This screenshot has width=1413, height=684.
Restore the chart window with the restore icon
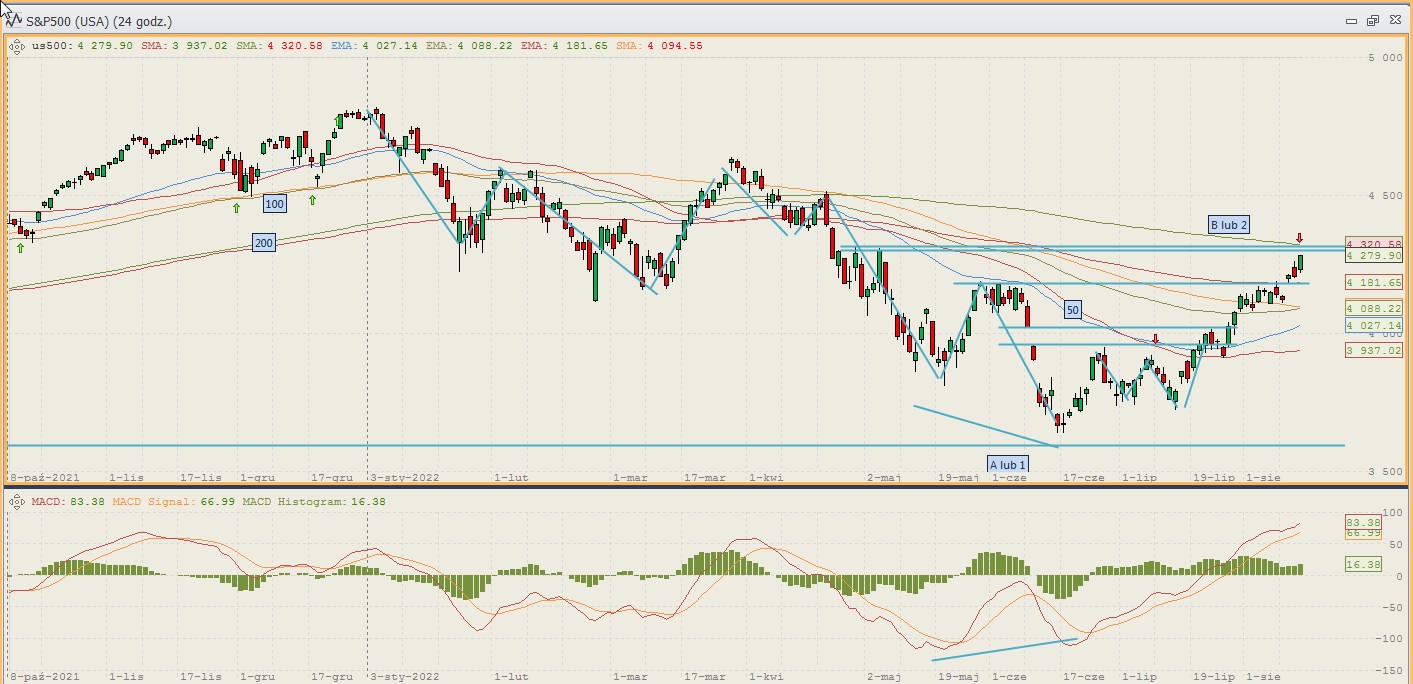click(x=1372, y=20)
